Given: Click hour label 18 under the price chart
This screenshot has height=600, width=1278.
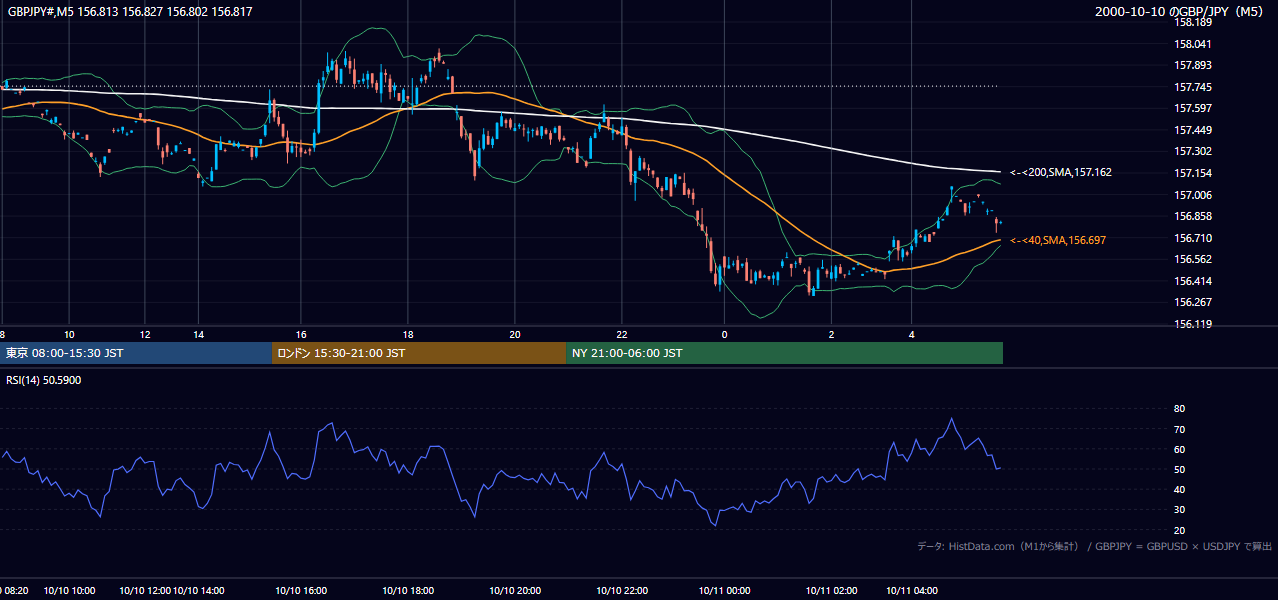Looking at the screenshot, I should tap(407, 334).
